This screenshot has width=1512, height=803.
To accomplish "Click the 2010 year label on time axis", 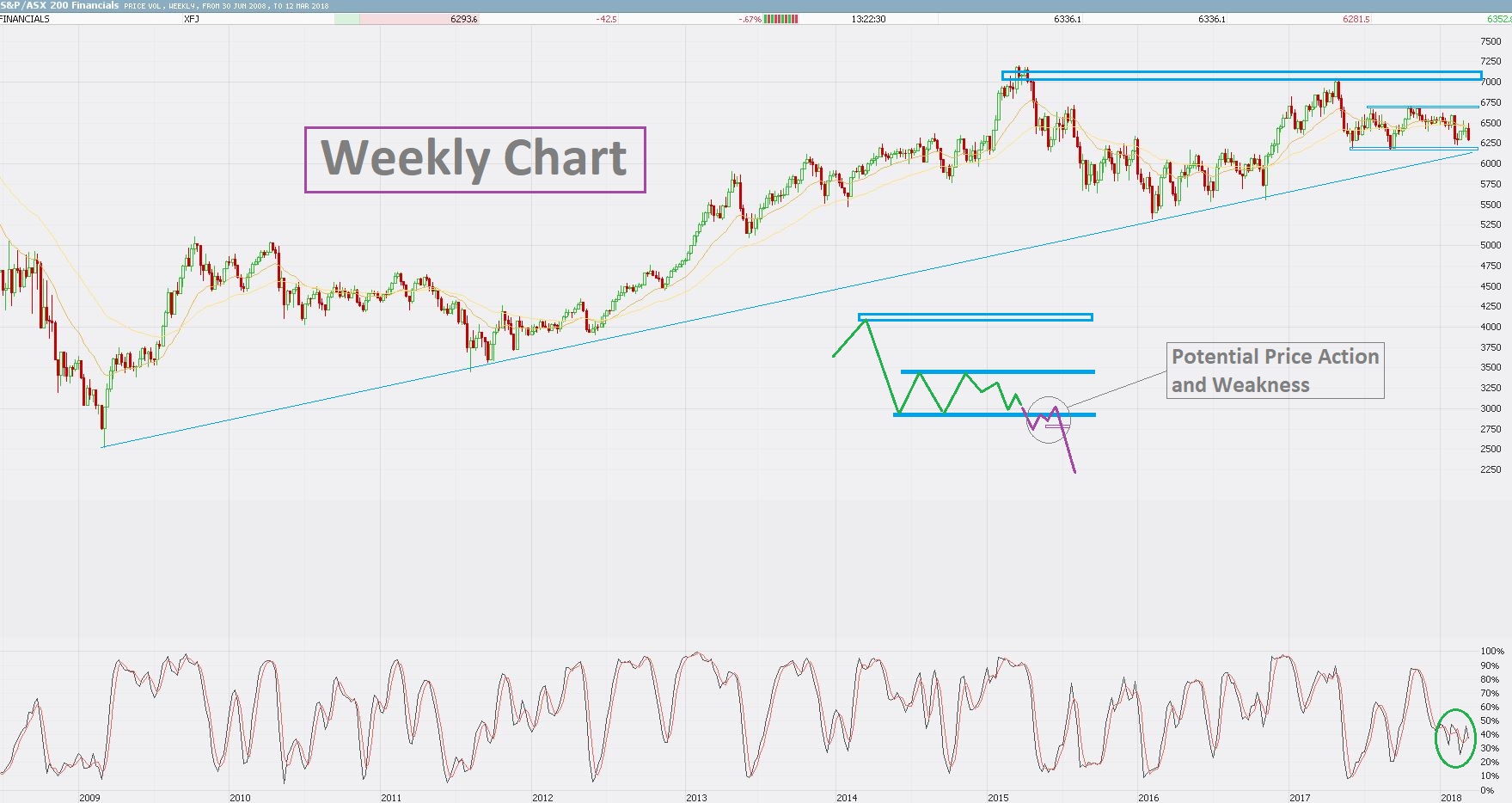I will pyautogui.click(x=240, y=798).
